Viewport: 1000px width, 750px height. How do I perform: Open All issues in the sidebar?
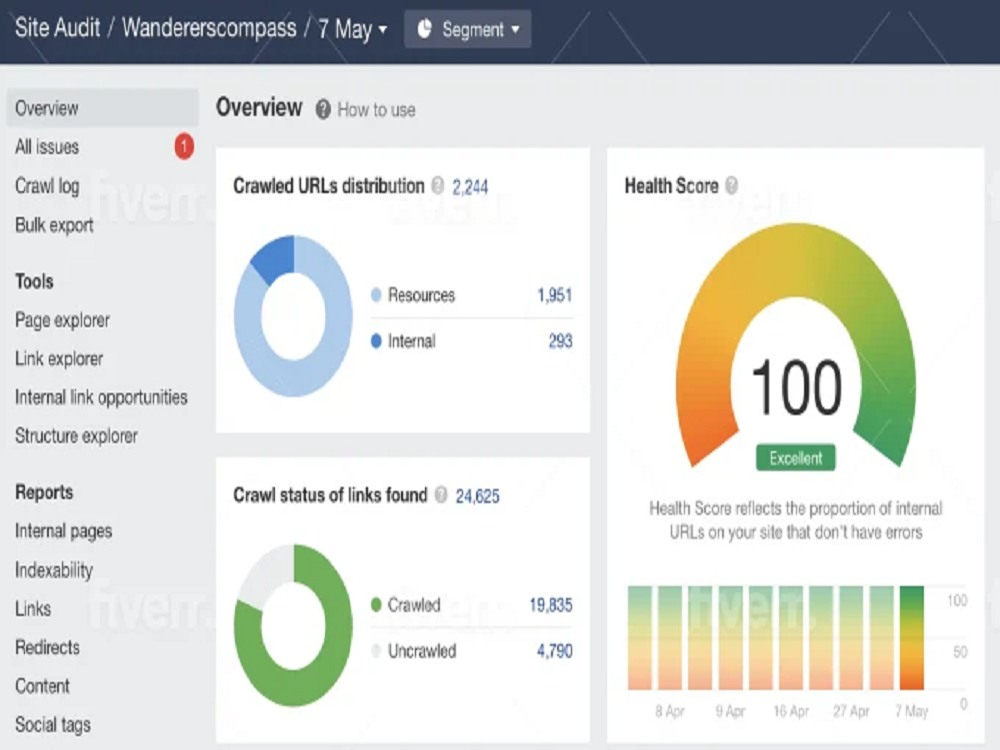tap(47, 147)
